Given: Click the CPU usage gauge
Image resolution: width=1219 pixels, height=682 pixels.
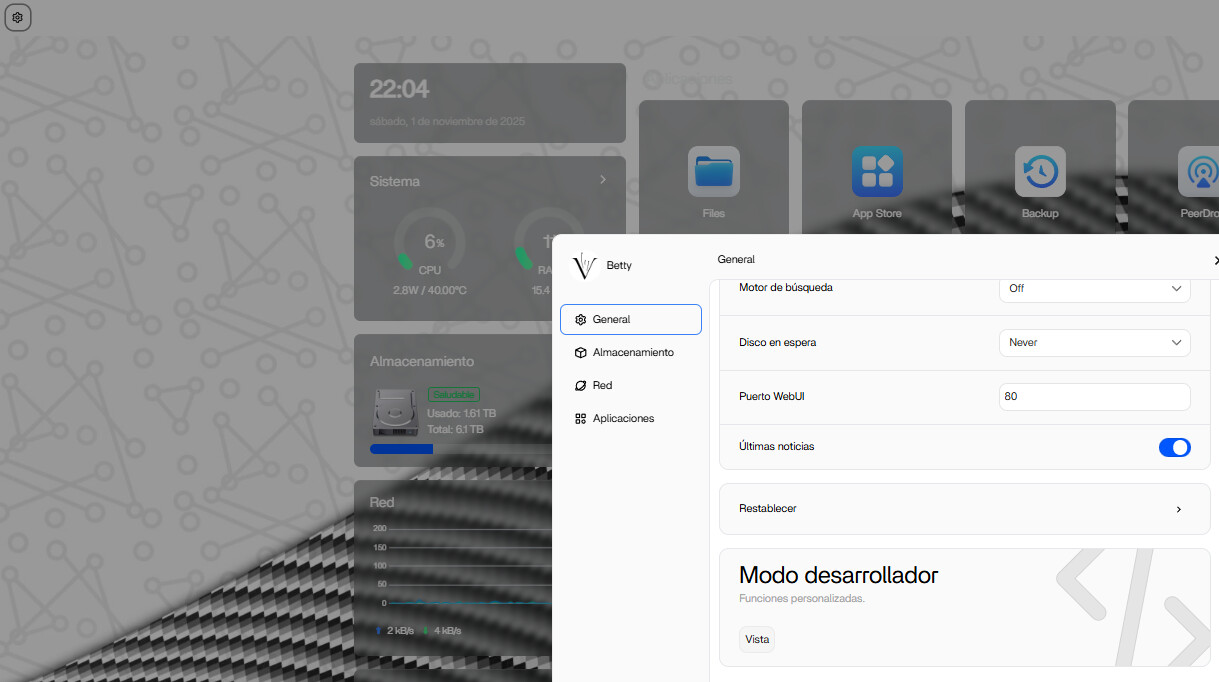Looking at the screenshot, I should (x=429, y=243).
